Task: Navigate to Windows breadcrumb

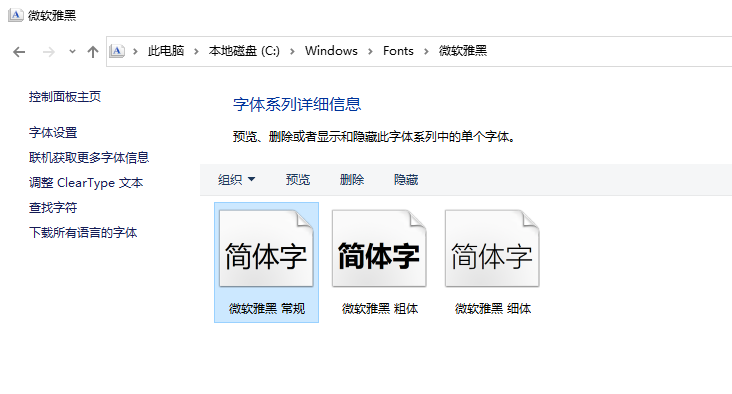Action: tap(331, 51)
